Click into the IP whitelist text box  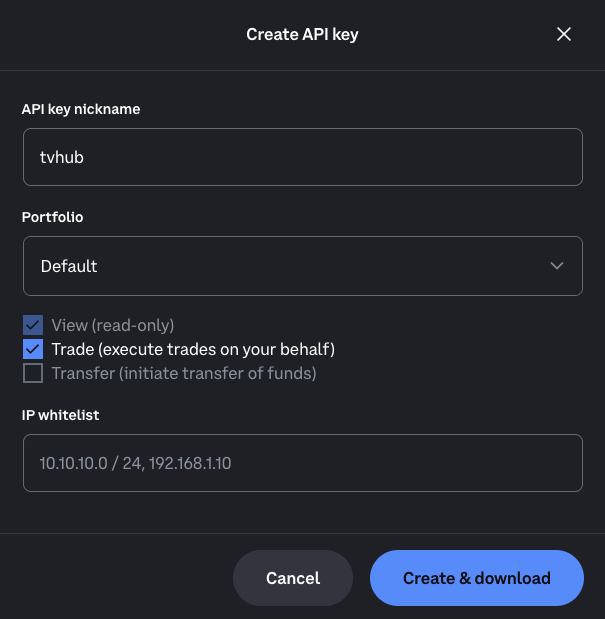pos(302,463)
